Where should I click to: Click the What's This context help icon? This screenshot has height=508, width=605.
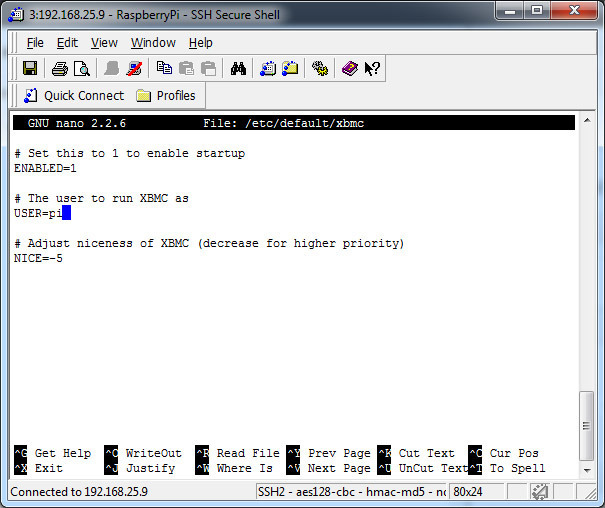(372, 69)
